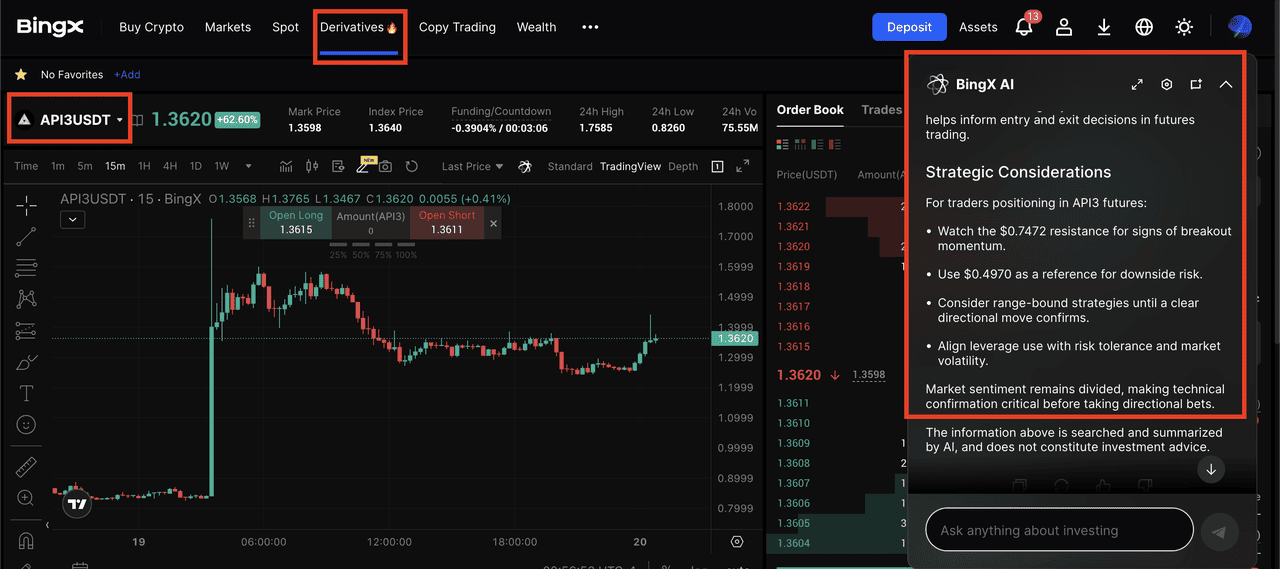Image resolution: width=1280 pixels, height=569 pixels.
Task: Select the trend line drawing tool
Action: [27, 237]
